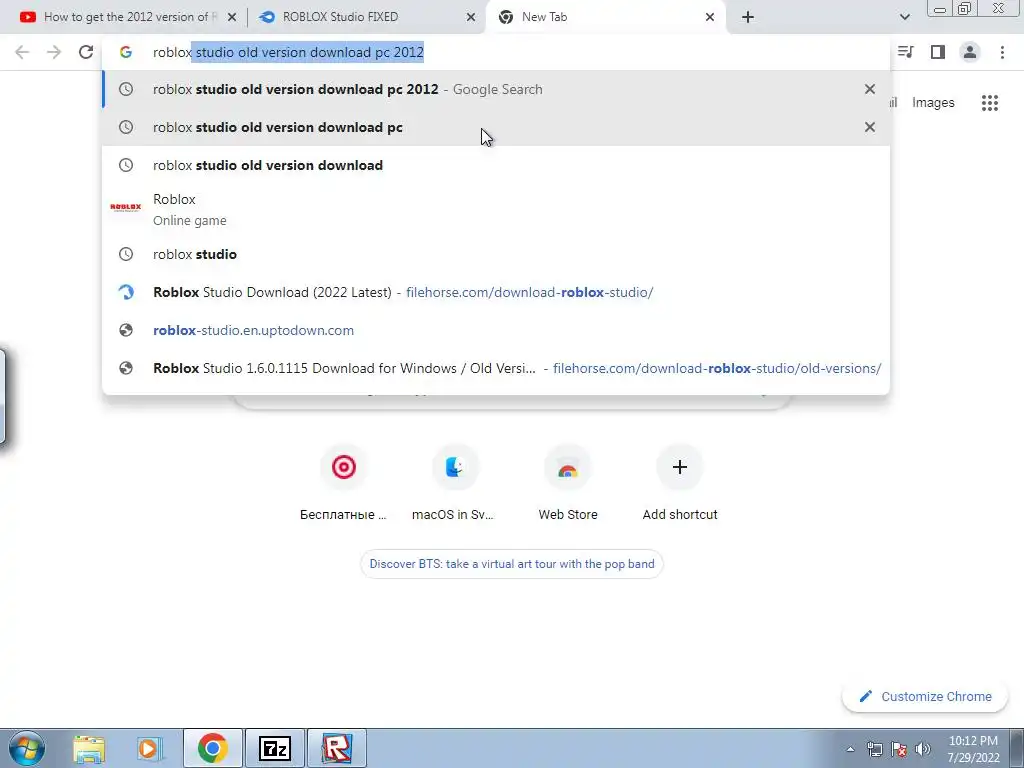Click the network tray icon

[874, 749]
